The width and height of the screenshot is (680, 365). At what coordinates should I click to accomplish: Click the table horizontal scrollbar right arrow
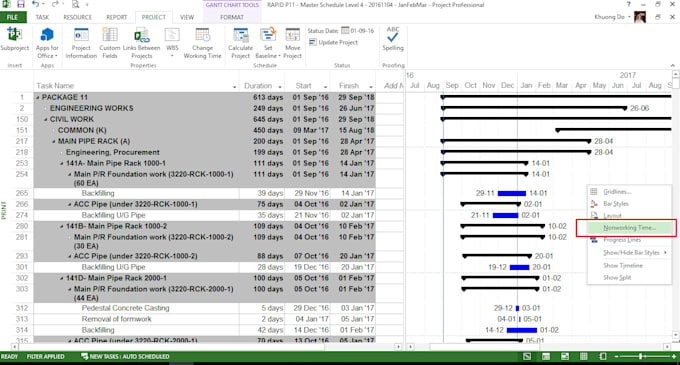(398, 347)
